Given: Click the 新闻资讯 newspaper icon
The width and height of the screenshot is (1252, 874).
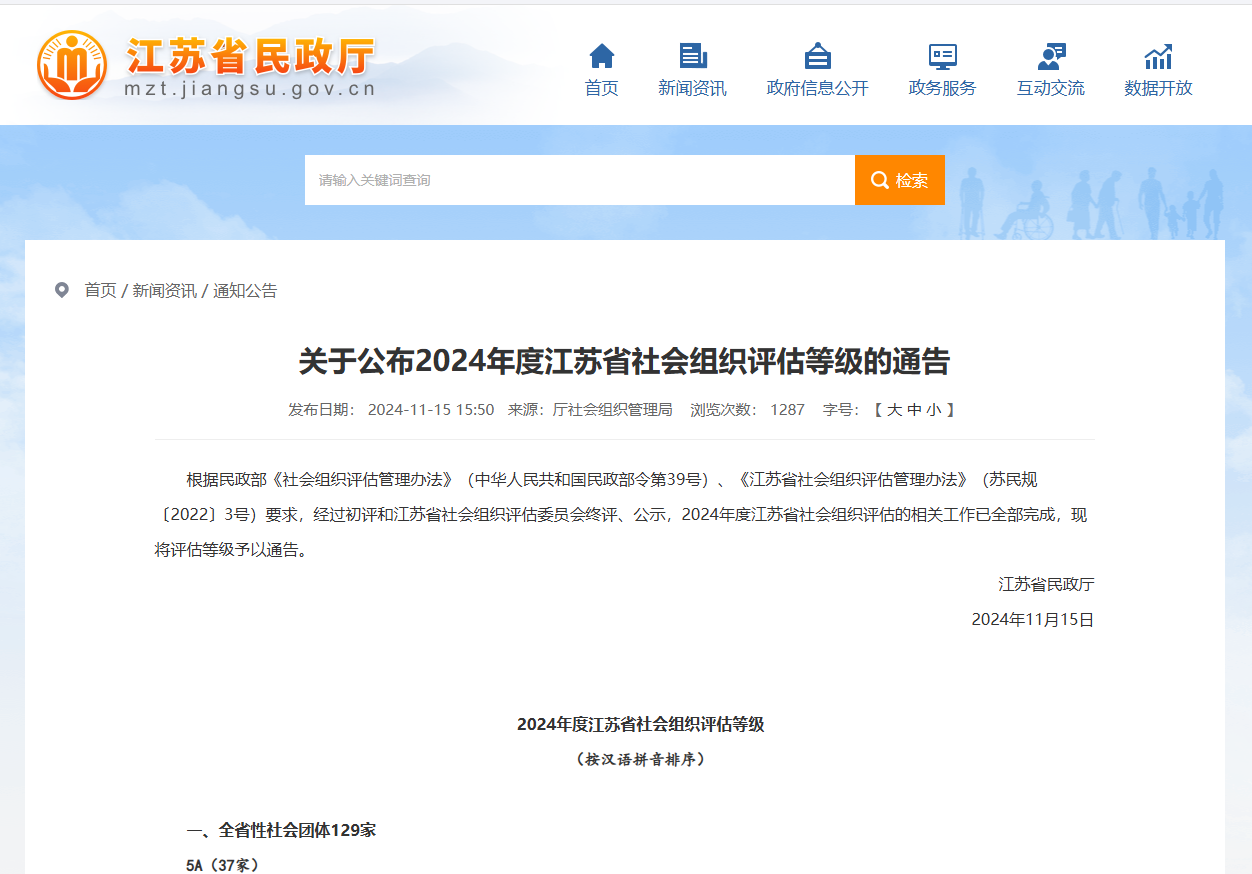Looking at the screenshot, I should [692, 56].
